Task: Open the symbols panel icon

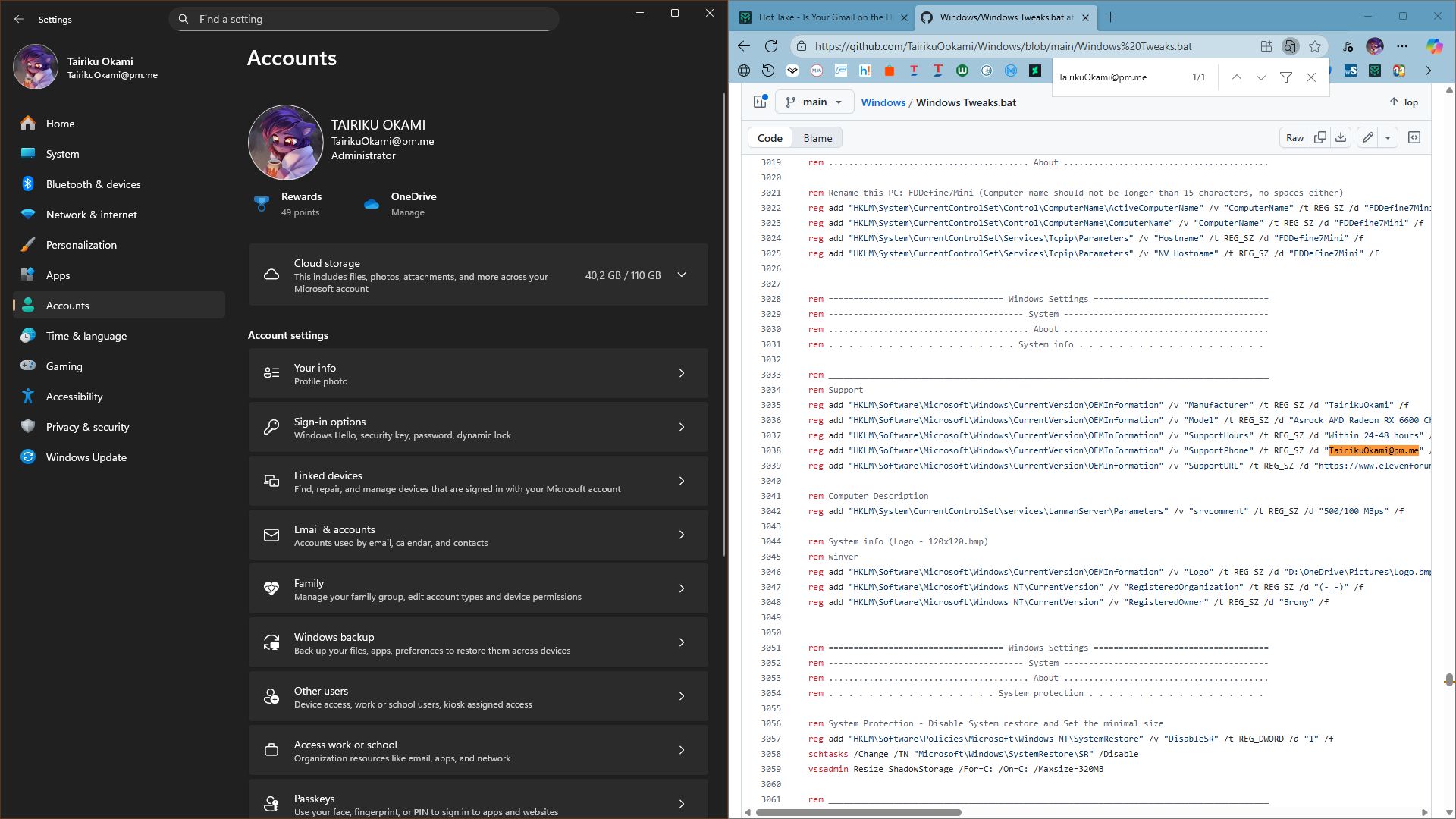Action: click(1414, 138)
